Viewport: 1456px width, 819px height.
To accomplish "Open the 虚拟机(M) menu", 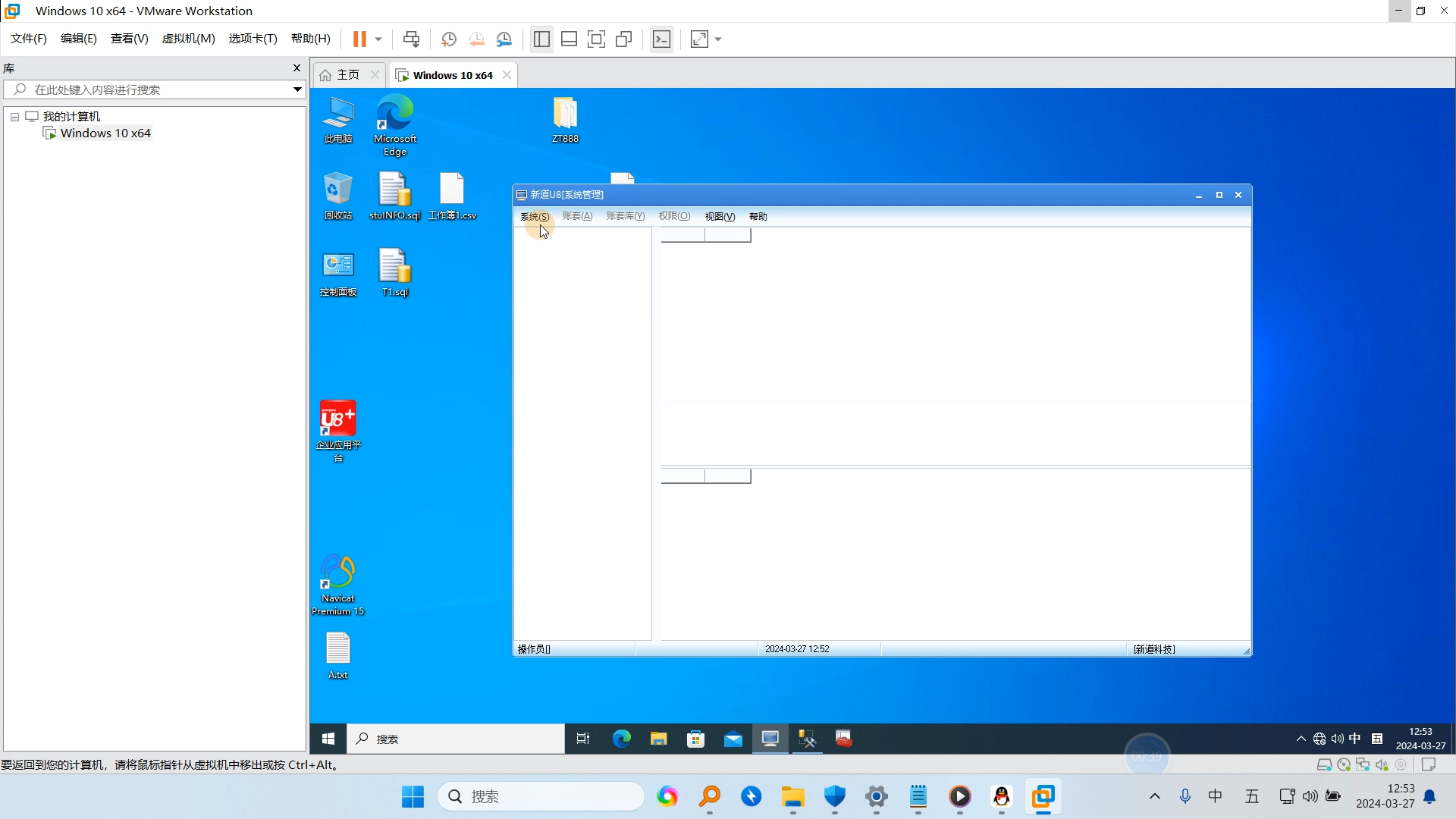I will [188, 39].
